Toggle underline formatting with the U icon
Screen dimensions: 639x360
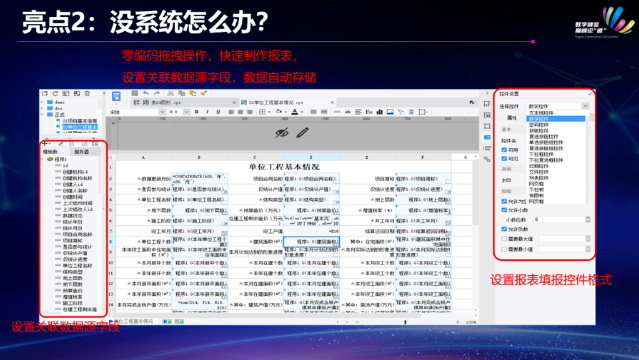[x=218, y=112]
